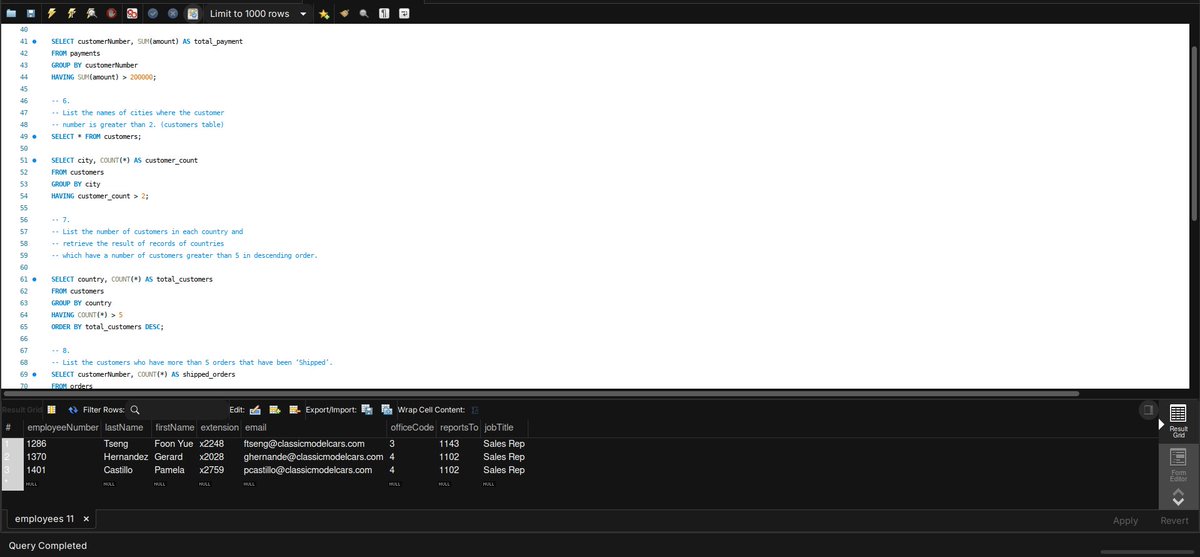Image resolution: width=1200 pixels, height=557 pixels.
Task: Click ftseng@classicmodelcars.com email cell
Action: pyautogui.click(x=313, y=443)
